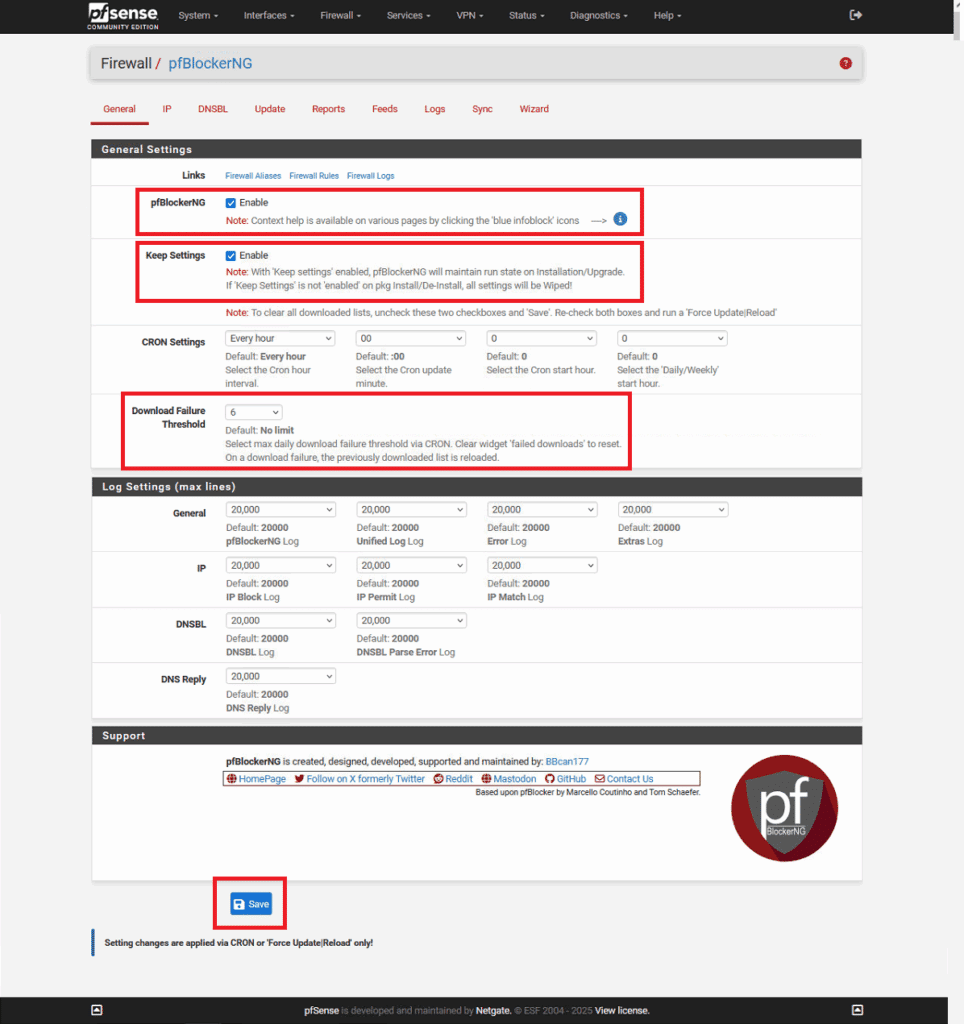Switch to the Sync tab

click(x=482, y=109)
